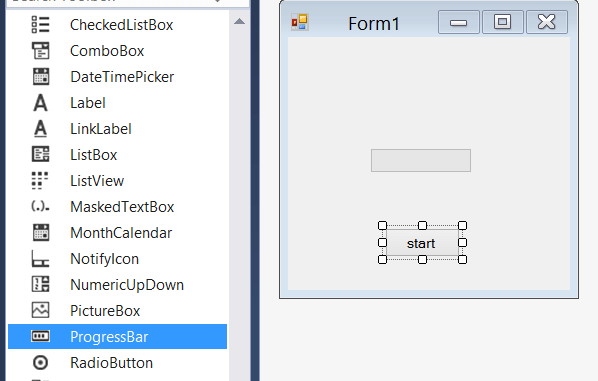
Task: Click the Form1 maximize button
Action: coord(503,22)
